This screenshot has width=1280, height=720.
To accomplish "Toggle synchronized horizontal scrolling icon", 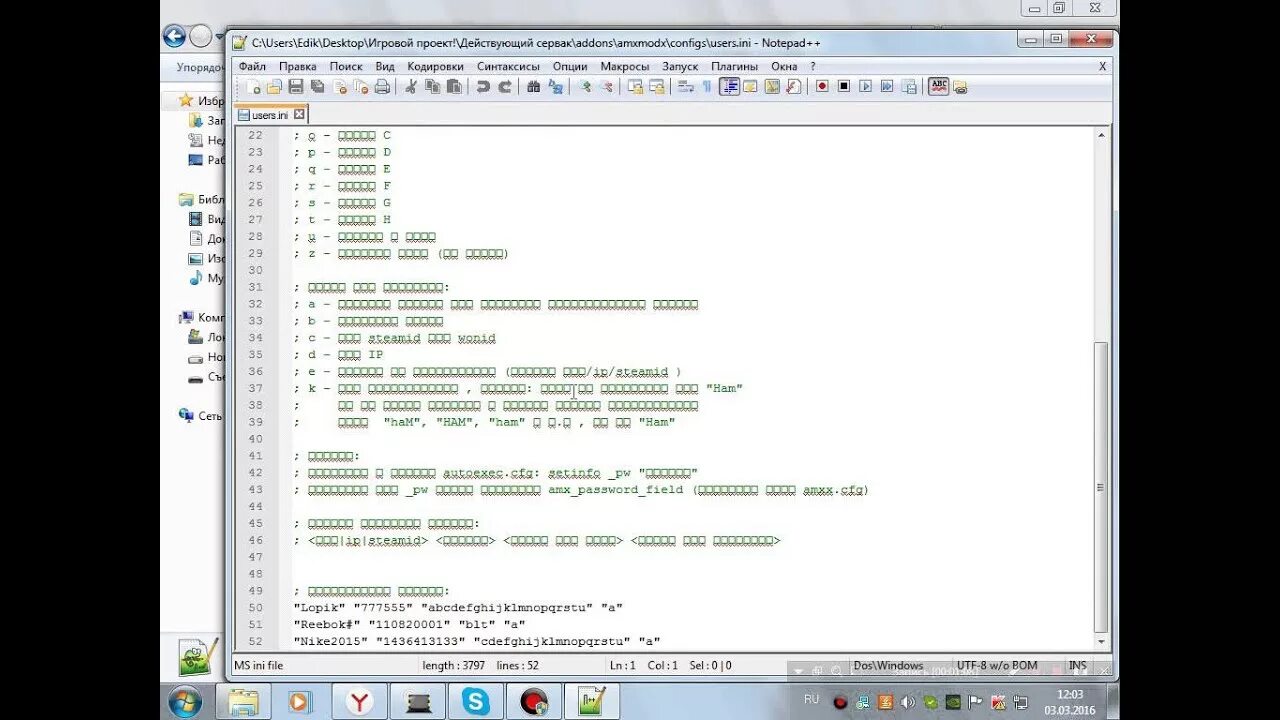I will click(x=657, y=87).
